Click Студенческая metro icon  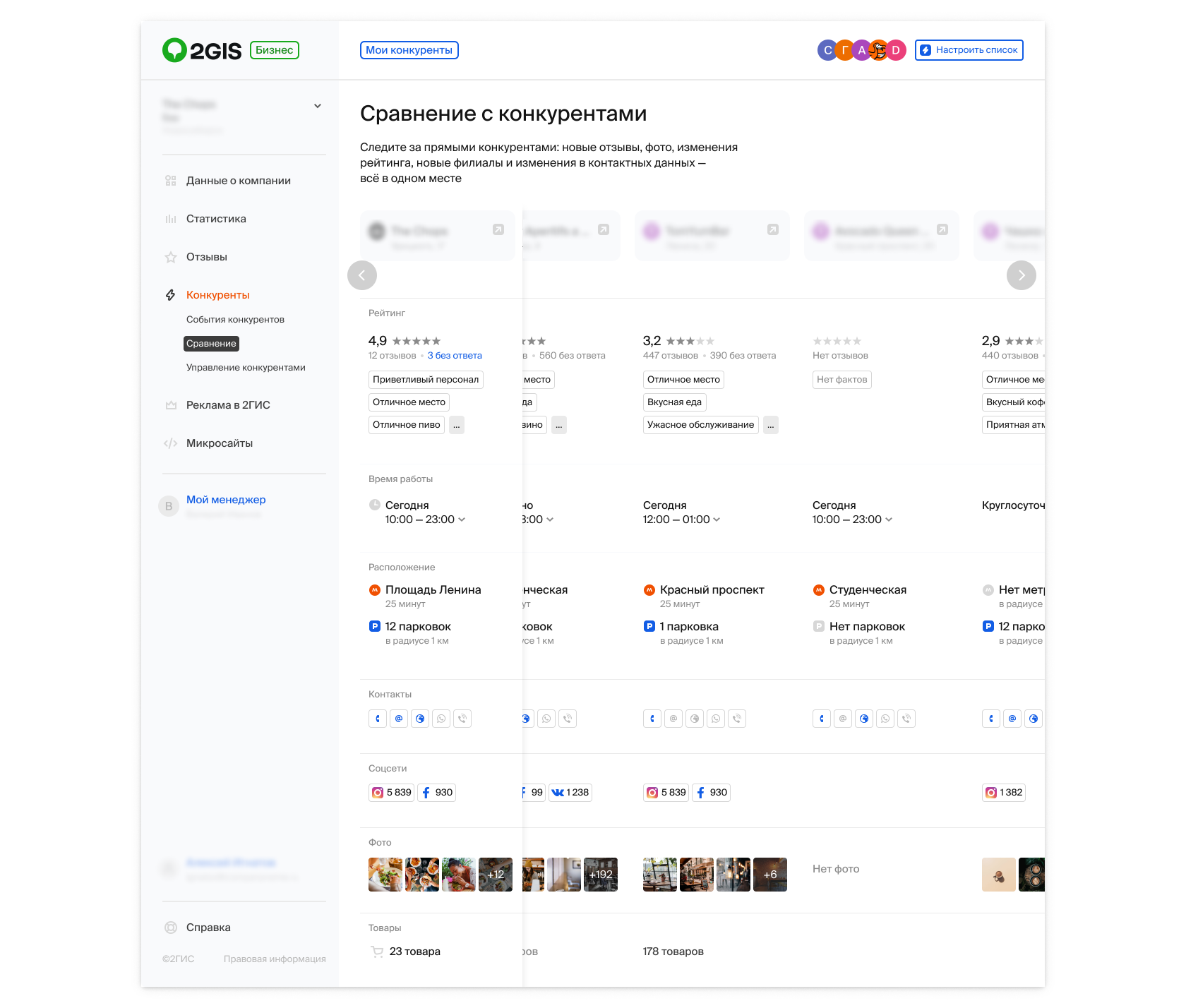click(x=819, y=590)
